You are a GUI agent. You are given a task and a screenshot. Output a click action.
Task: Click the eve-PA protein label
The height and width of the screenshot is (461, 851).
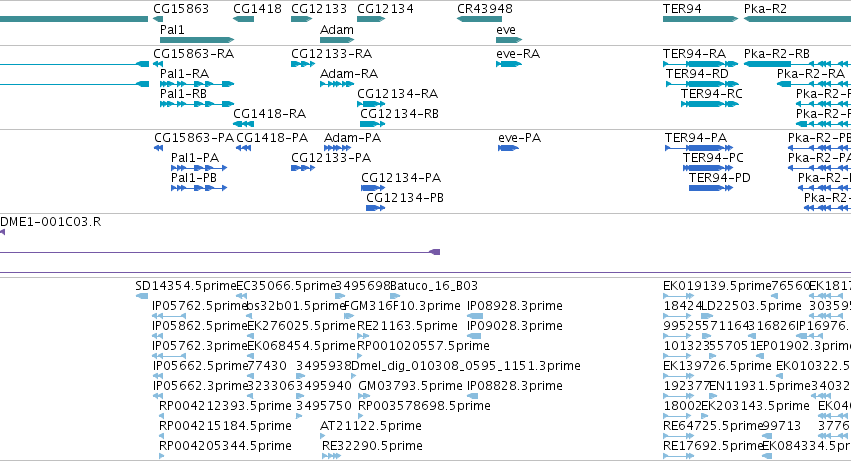coord(519,138)
